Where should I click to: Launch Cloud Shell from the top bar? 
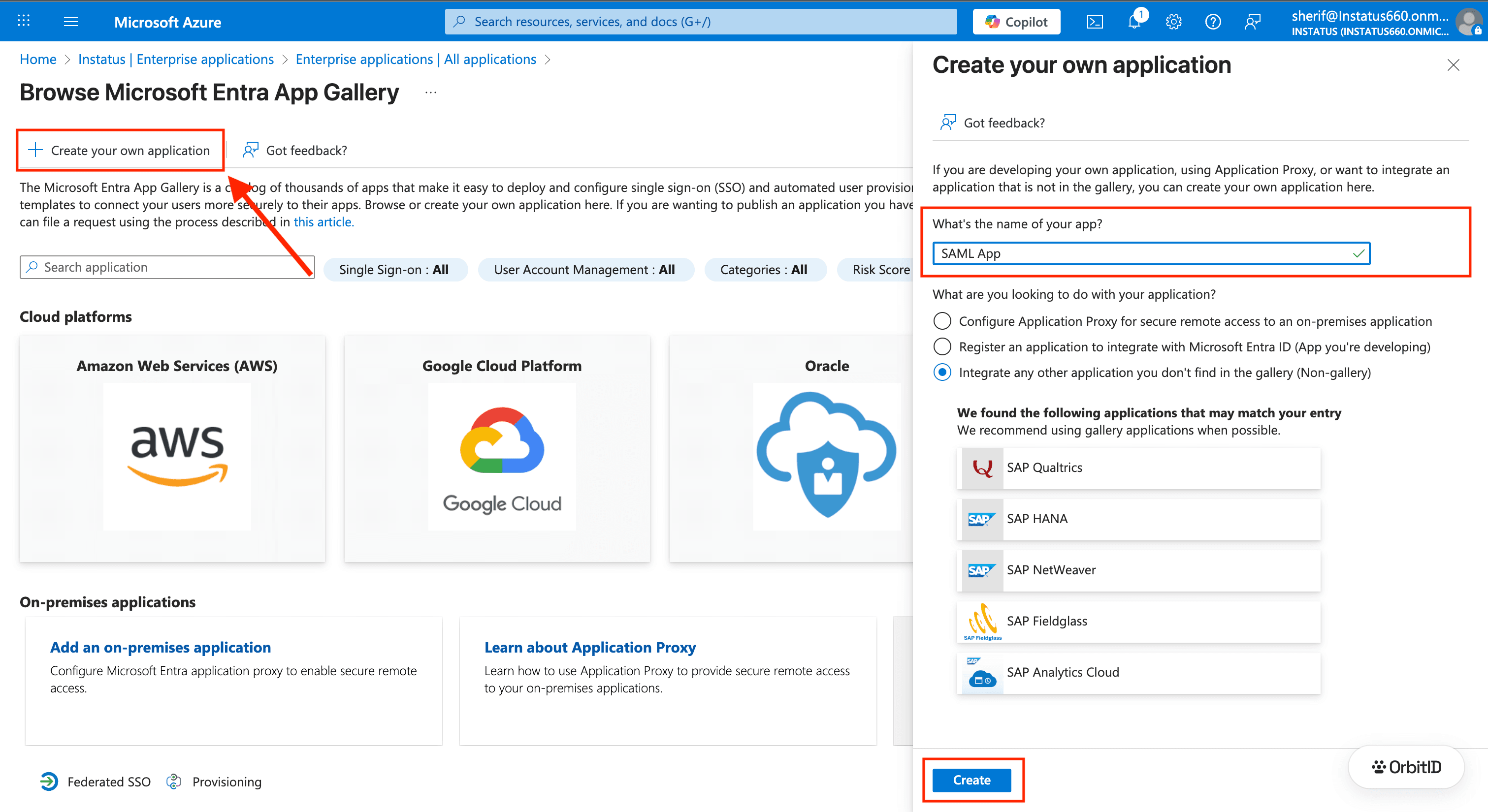click(1095, 22)
